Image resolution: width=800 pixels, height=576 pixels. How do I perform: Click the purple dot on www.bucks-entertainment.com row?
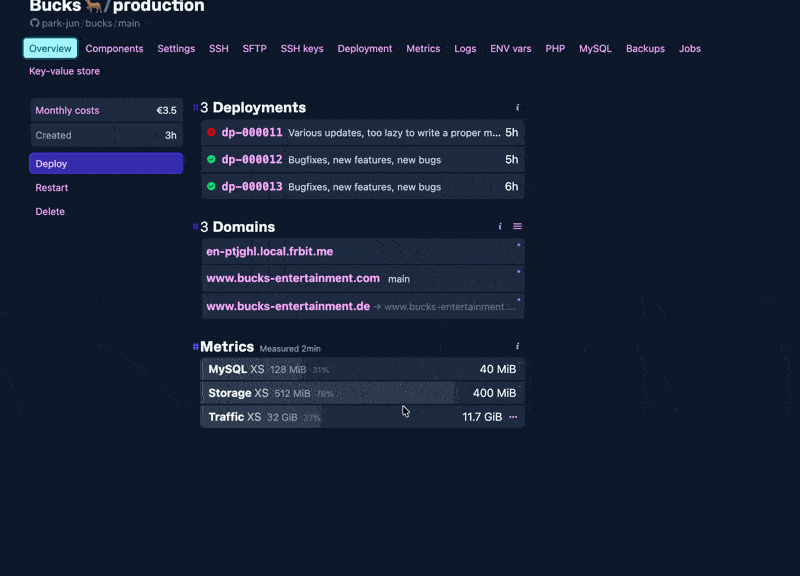pyautogui.click(x=519, y=270)
